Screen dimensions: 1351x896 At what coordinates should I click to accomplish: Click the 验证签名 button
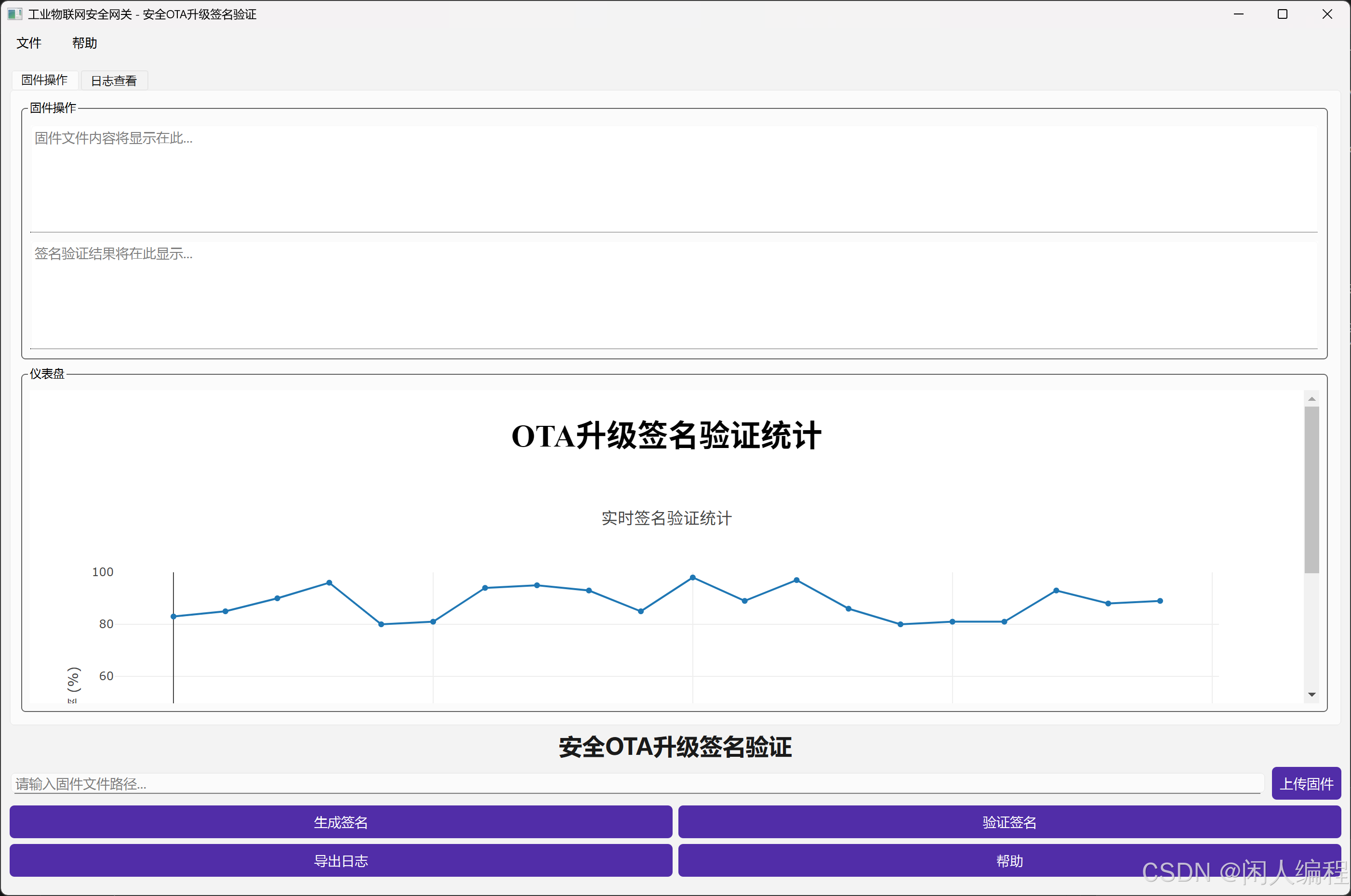[1009, 822]
